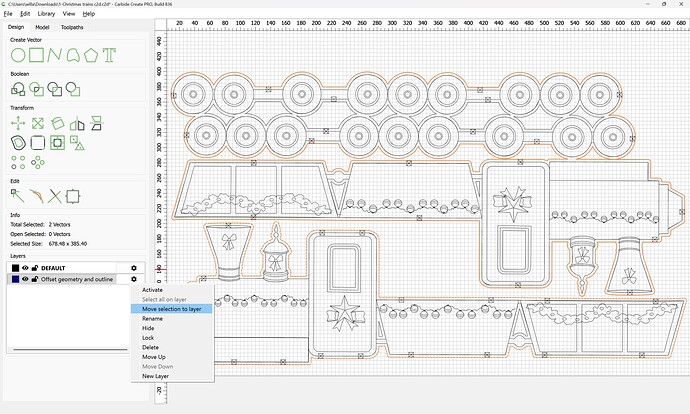Open the Library menu
Image resolution: width=690 pixels, height=414 pixels.
coord(46,14)
